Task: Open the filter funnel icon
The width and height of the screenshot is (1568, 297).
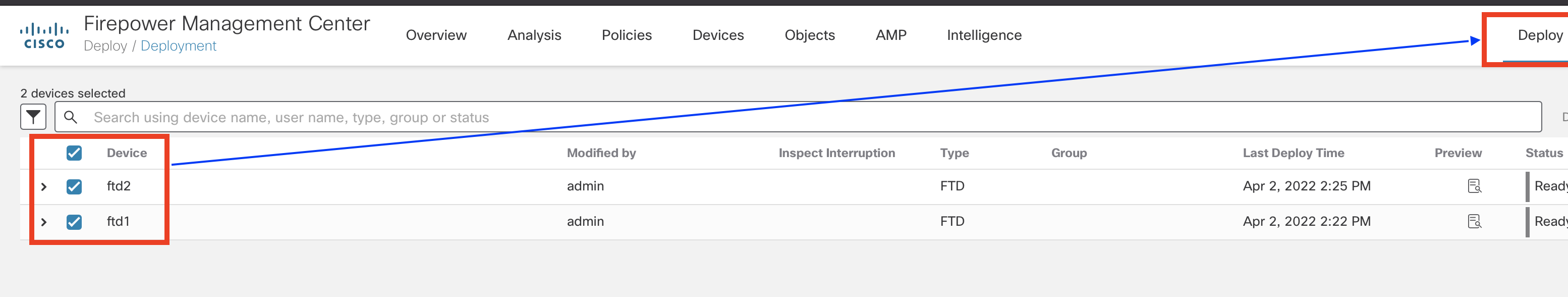Action: (x=33, y=117)
